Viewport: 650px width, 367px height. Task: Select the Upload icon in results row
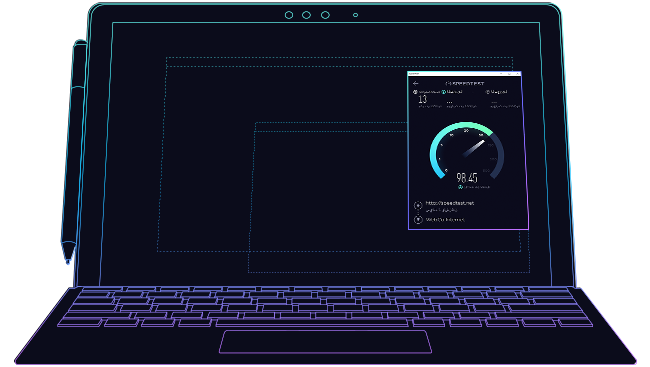tap(488, 92)
